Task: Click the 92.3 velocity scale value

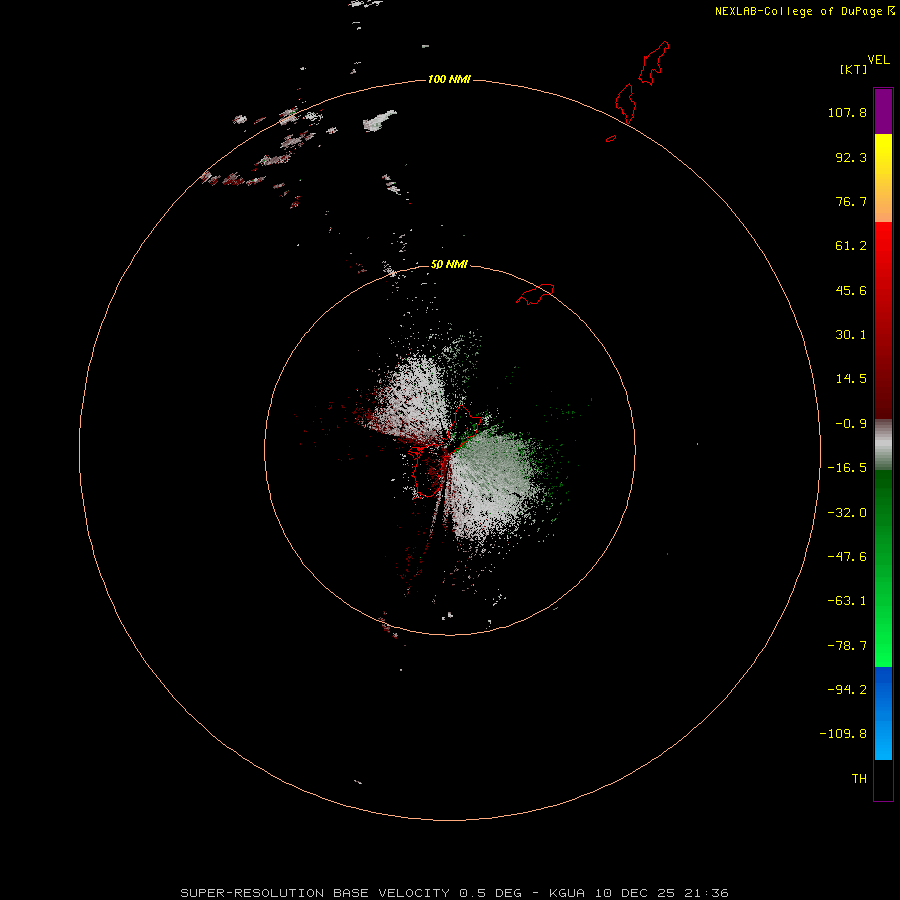Action: click(851, 157)
